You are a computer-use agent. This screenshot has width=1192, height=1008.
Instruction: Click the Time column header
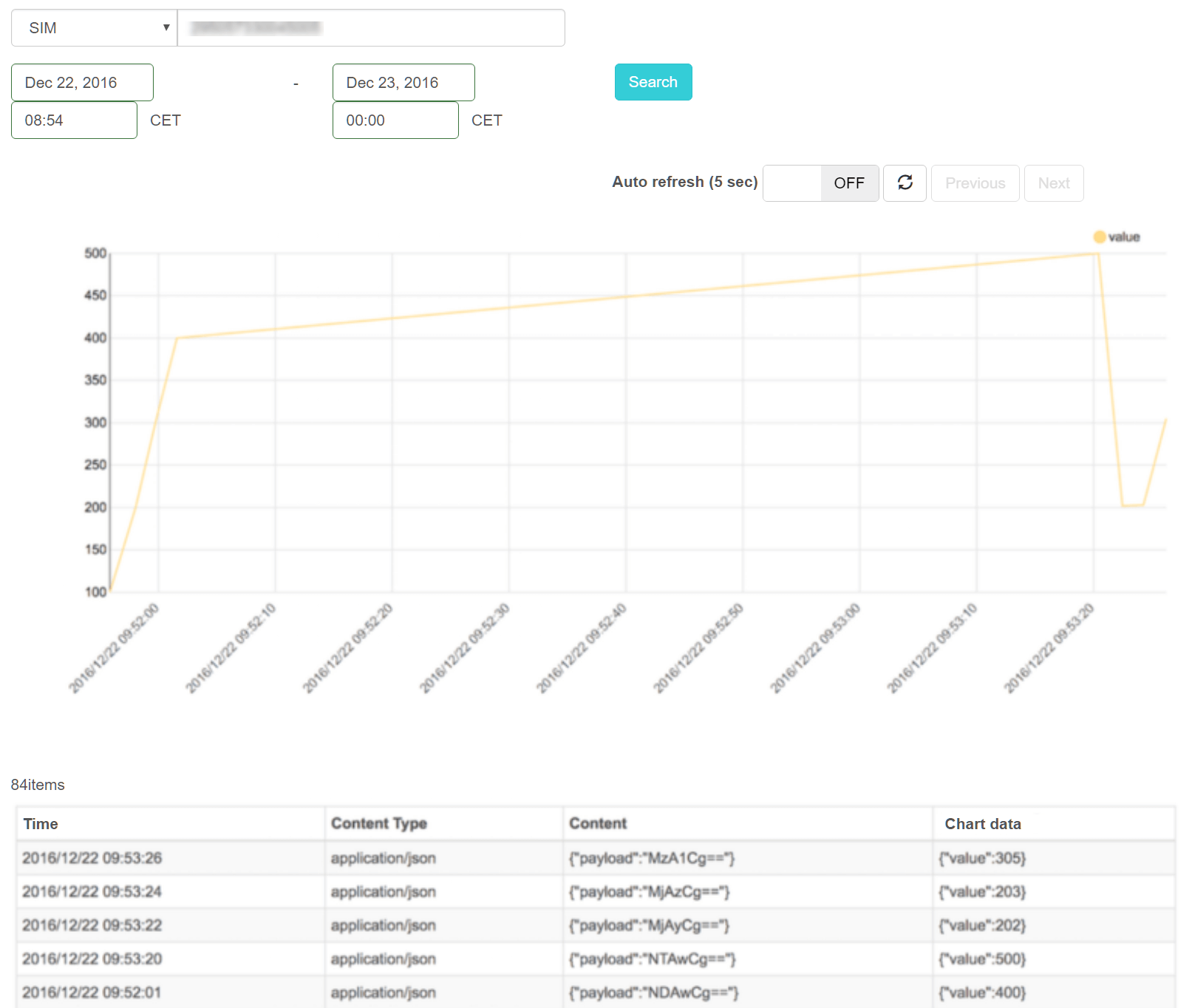41,824
